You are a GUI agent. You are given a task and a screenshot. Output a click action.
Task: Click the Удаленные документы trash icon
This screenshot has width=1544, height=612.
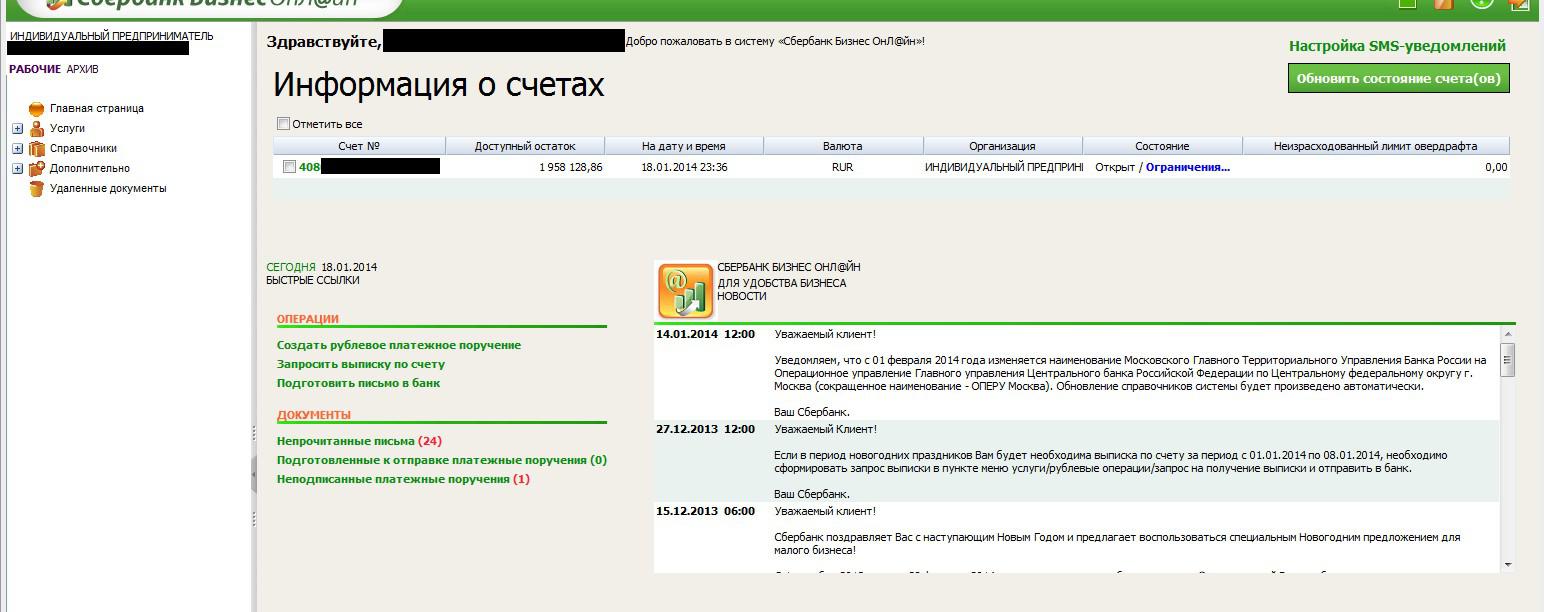pyautogui.click(x=37, y=189)
